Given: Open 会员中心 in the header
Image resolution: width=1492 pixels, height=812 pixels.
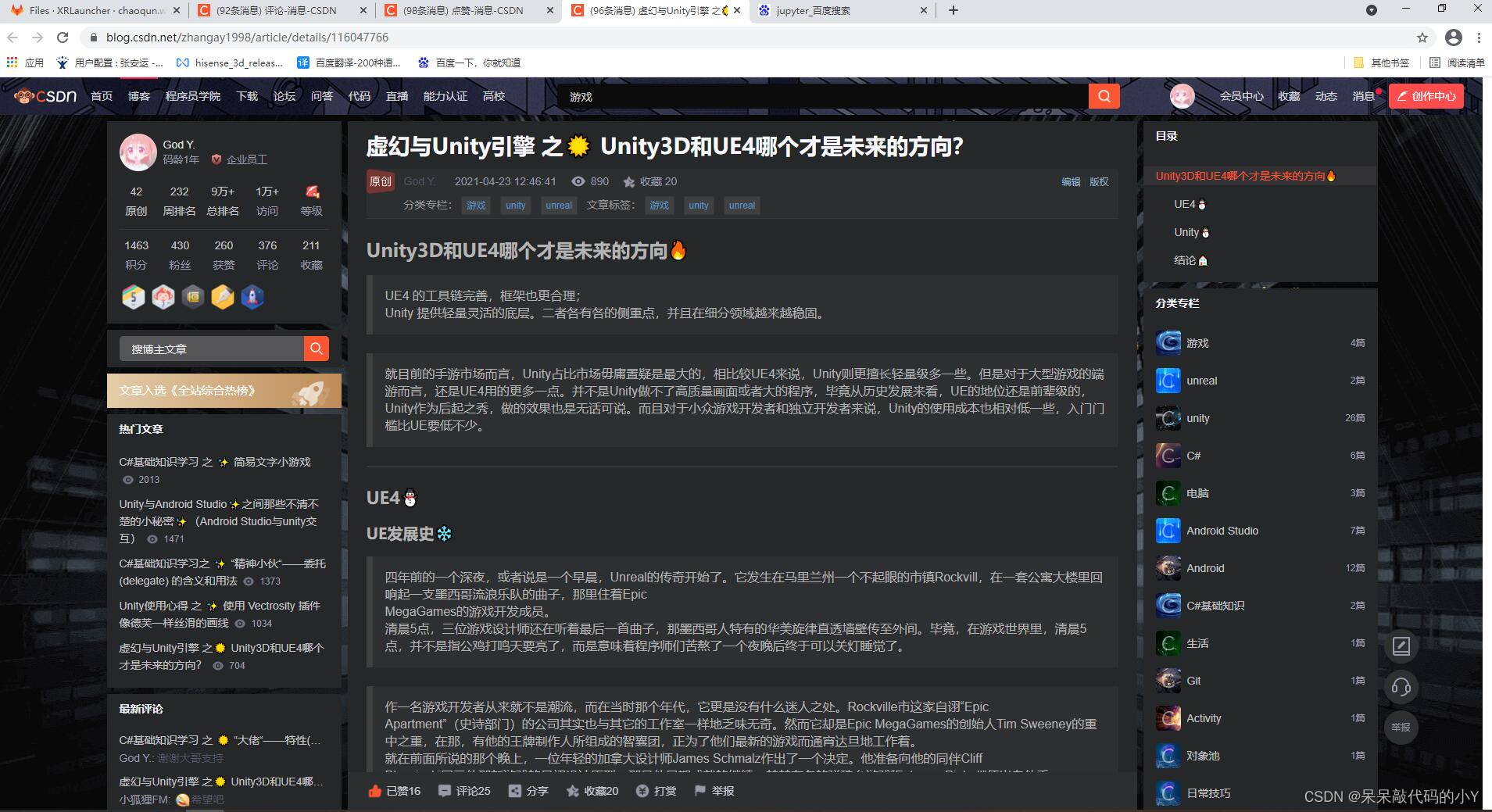Looking at the screenshot, I should coord(1241,96).
